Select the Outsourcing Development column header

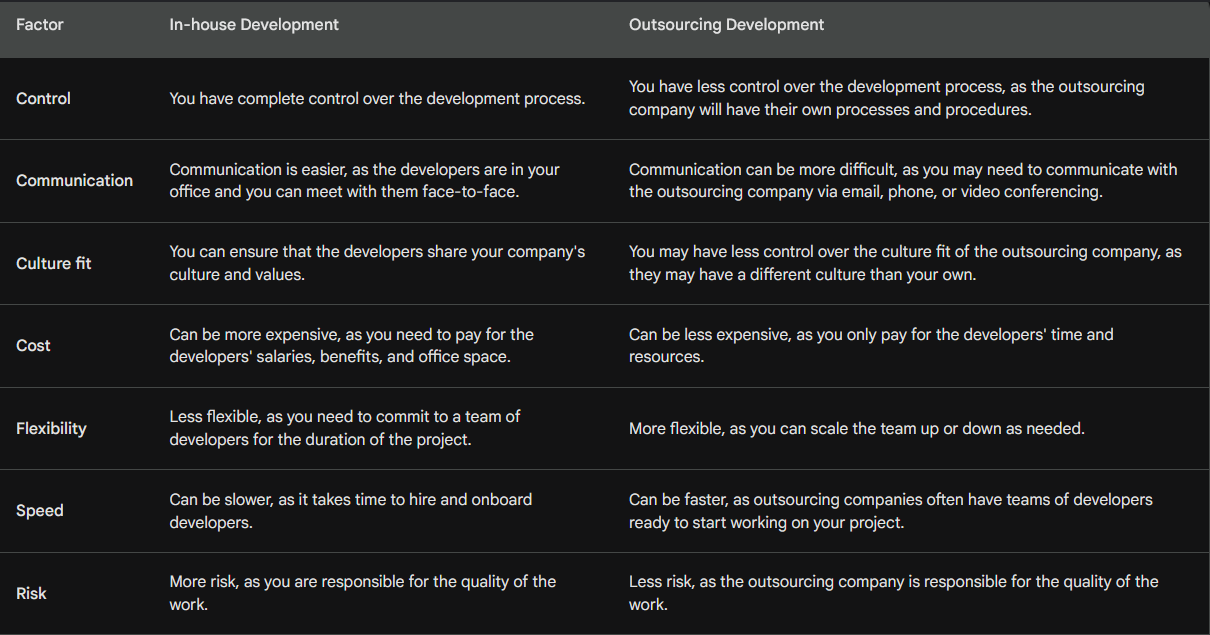point(727,25)
